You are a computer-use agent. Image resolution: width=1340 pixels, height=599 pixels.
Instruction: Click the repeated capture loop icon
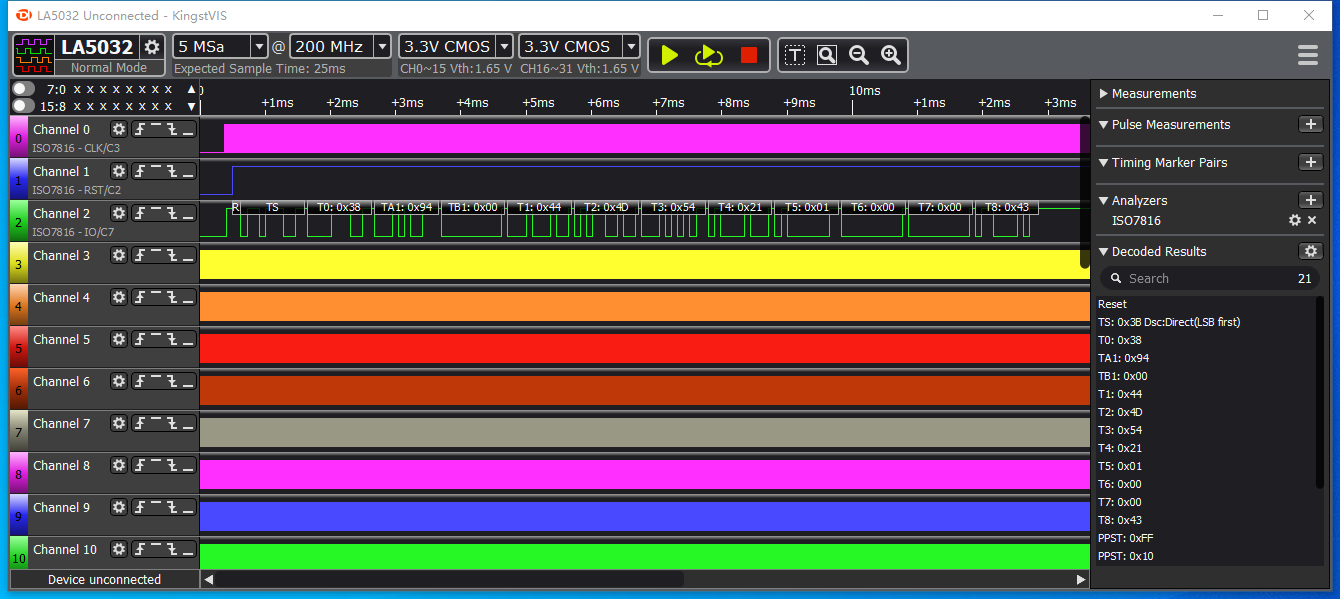[709, 55]
